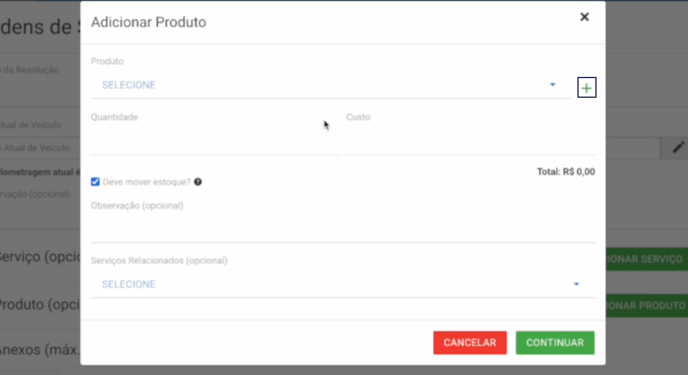Open the Produto SELECIONE dropdown

[x=331, y=85]
